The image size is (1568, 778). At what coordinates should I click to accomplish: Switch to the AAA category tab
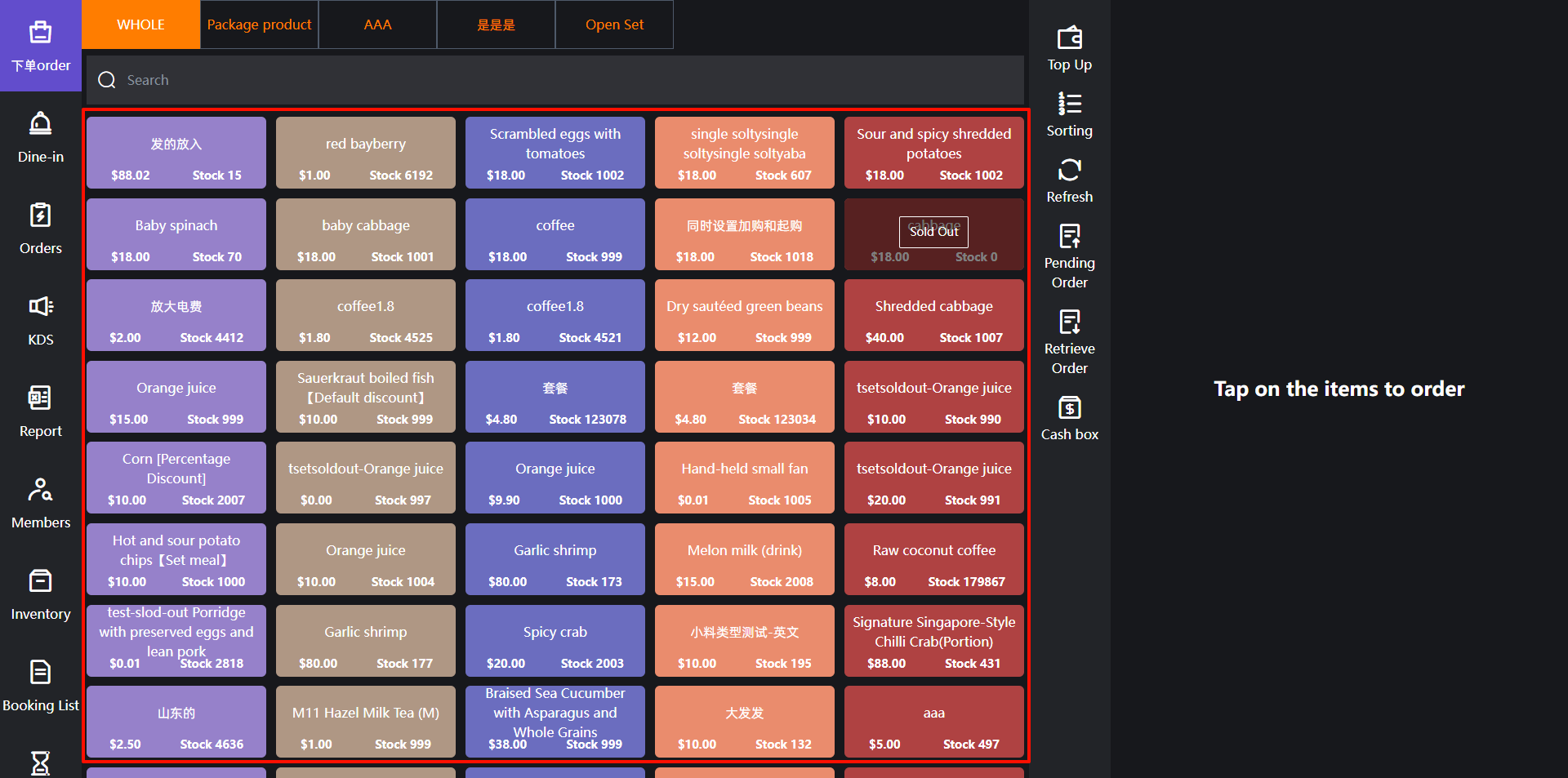coord(377,24)
